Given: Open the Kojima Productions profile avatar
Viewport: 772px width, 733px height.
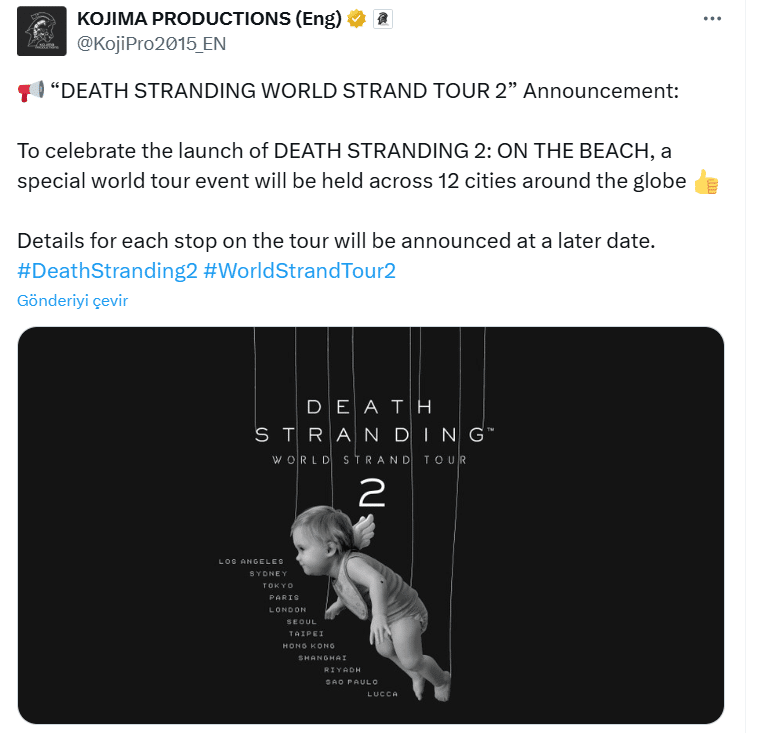Looking at the screenshot, I should 42,30.
